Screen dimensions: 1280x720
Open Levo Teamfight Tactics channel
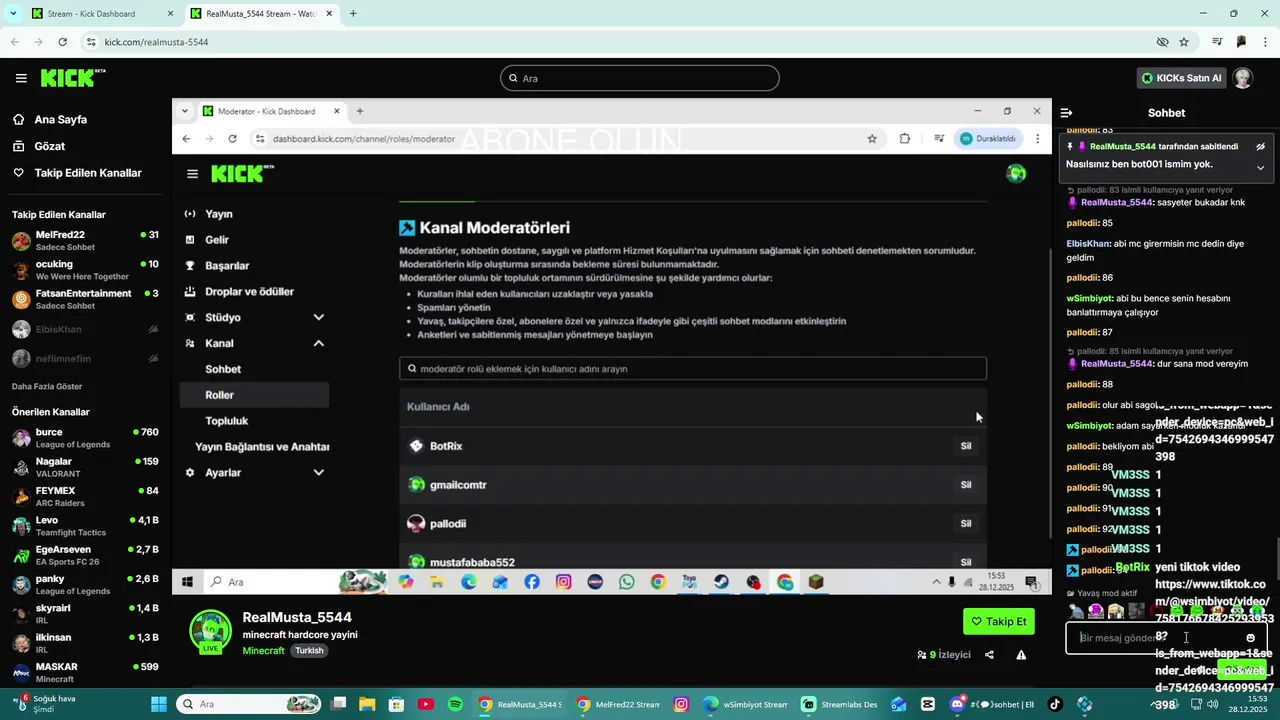pos(85,526)
